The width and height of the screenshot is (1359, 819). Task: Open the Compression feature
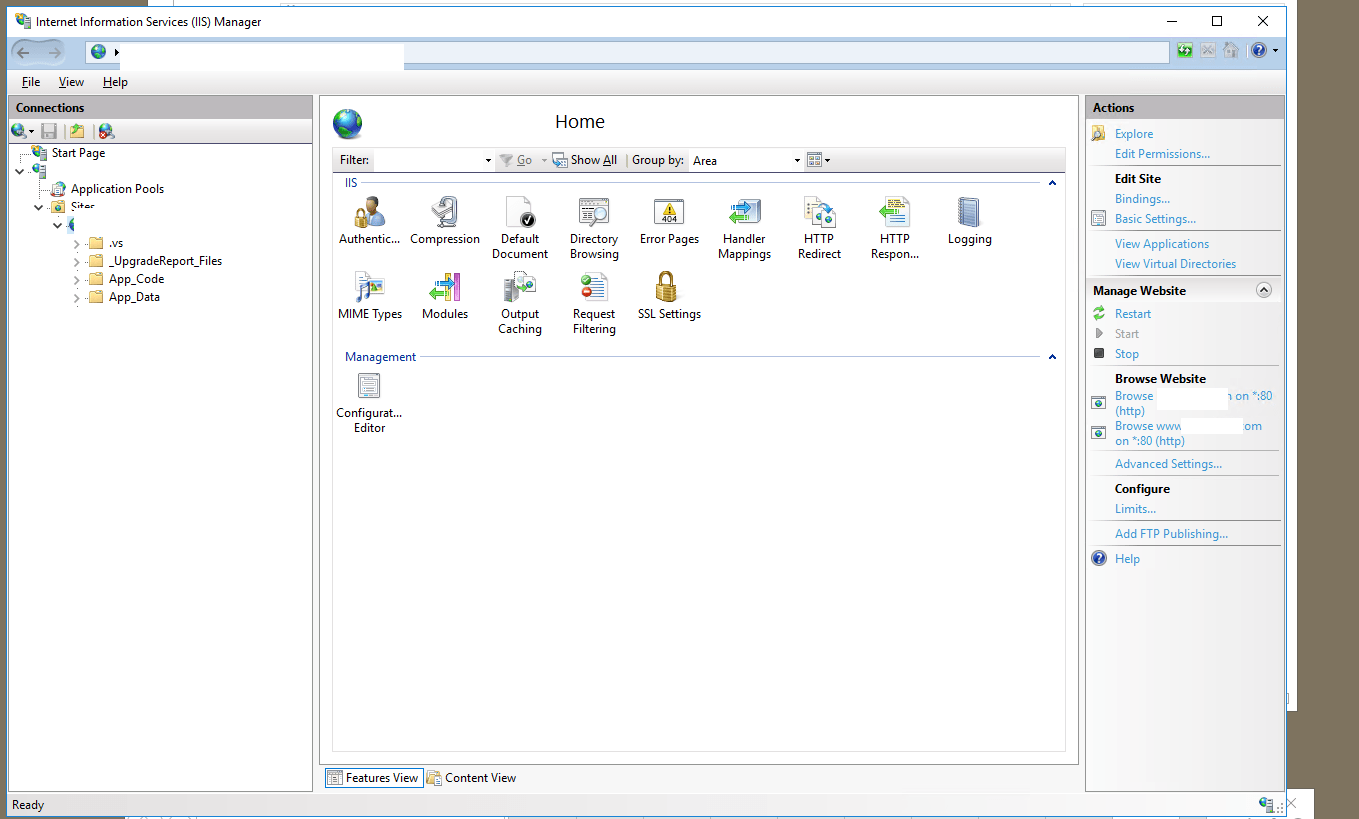tap(445, 220)
